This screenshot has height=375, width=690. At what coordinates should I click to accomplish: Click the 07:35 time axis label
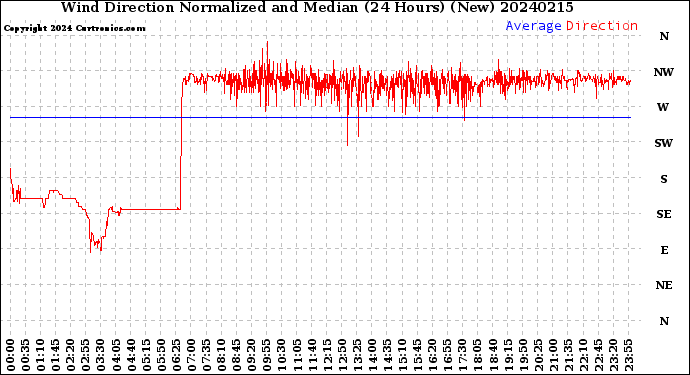pos(206,355)
